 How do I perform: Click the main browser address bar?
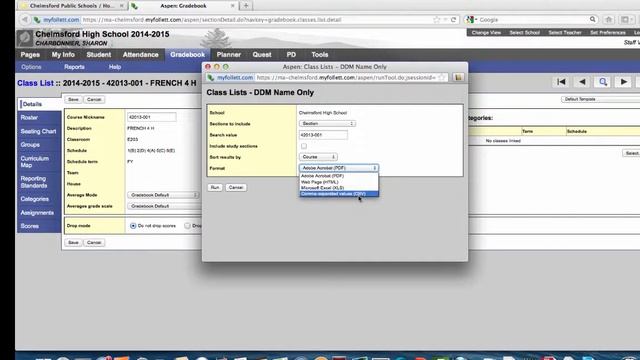coord(245,20)
